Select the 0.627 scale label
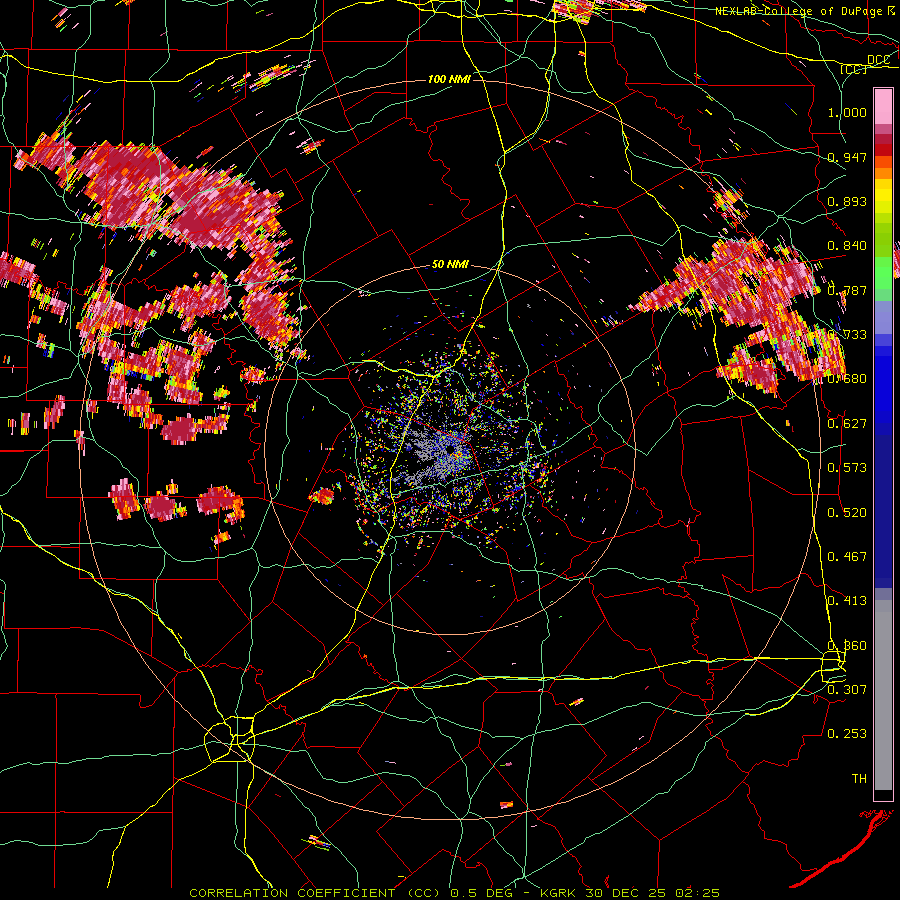This screenshot has height=900, width=900. click(x=847, y=424)
